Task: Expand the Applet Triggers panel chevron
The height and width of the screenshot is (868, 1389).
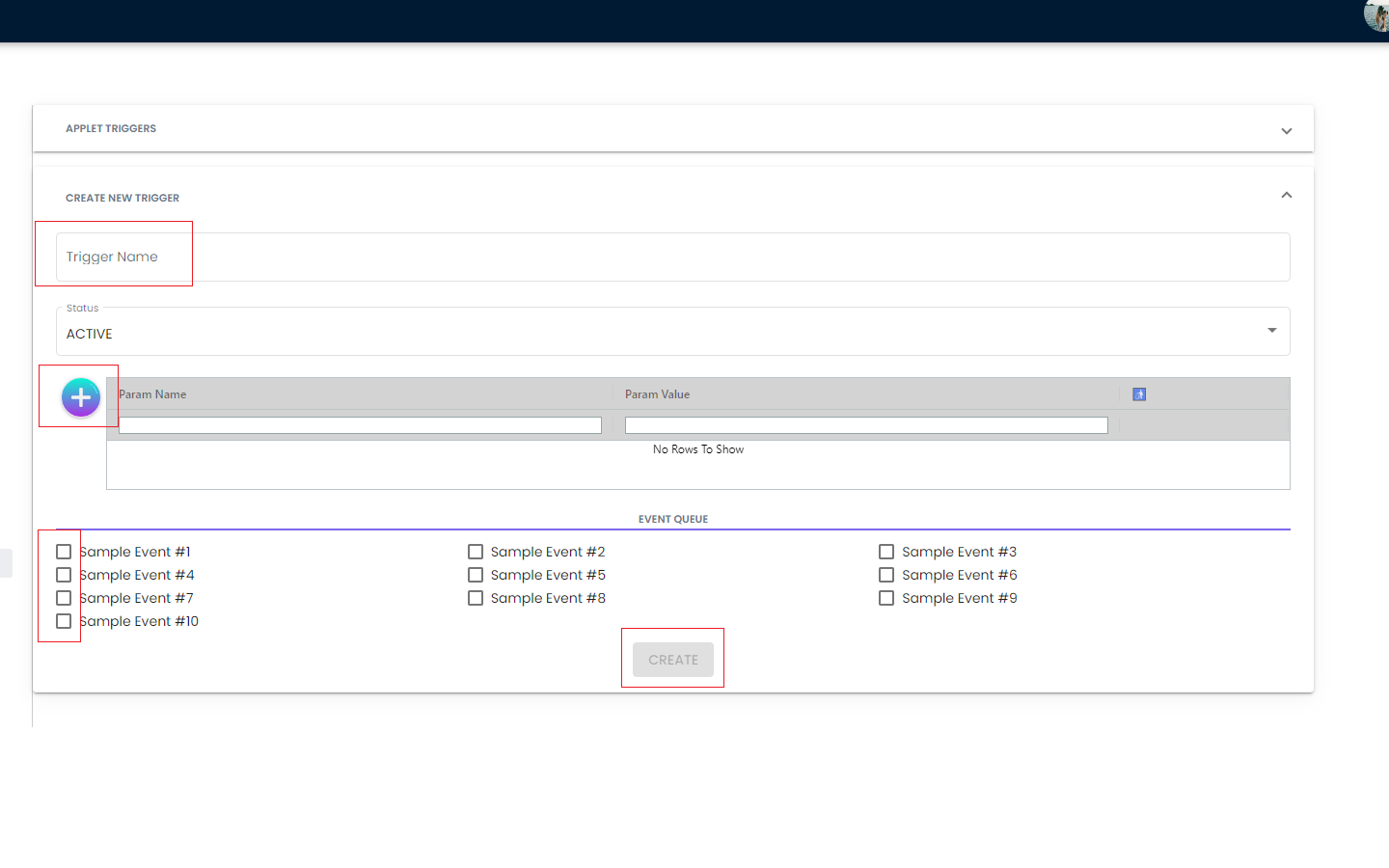Action: click(x=1286, y=131)
